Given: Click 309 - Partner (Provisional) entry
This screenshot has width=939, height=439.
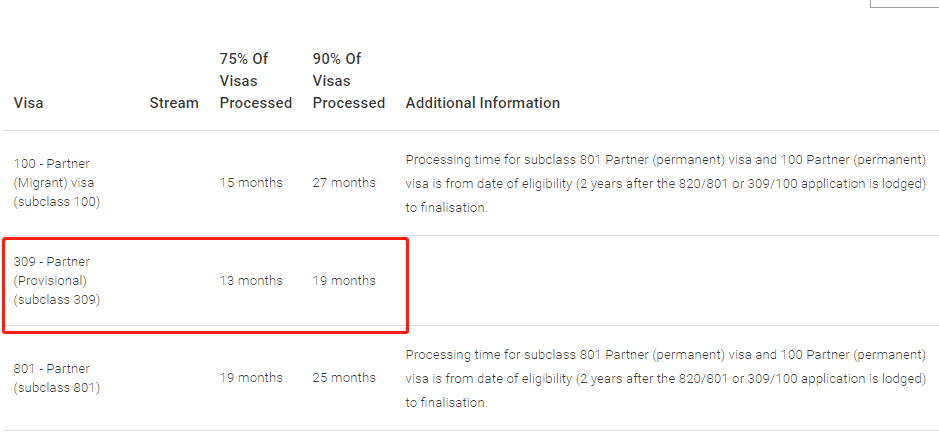Looking at the screenshot, I should pos(57,281).
